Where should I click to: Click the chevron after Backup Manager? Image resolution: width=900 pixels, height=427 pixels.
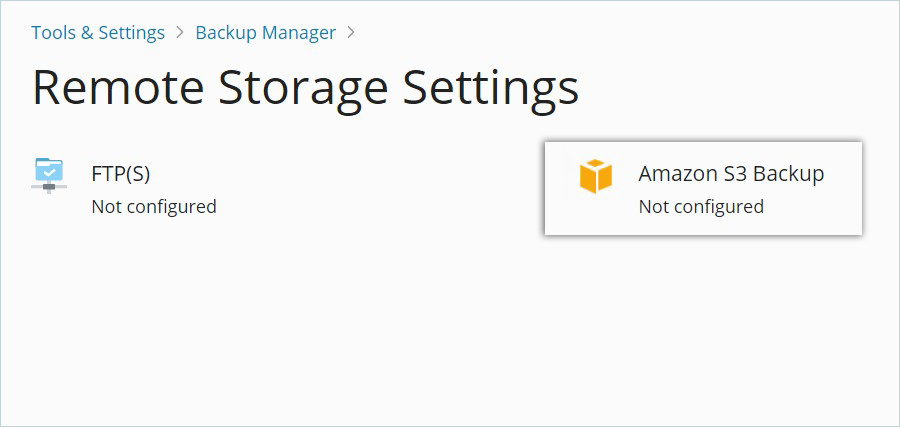point(351,33)
